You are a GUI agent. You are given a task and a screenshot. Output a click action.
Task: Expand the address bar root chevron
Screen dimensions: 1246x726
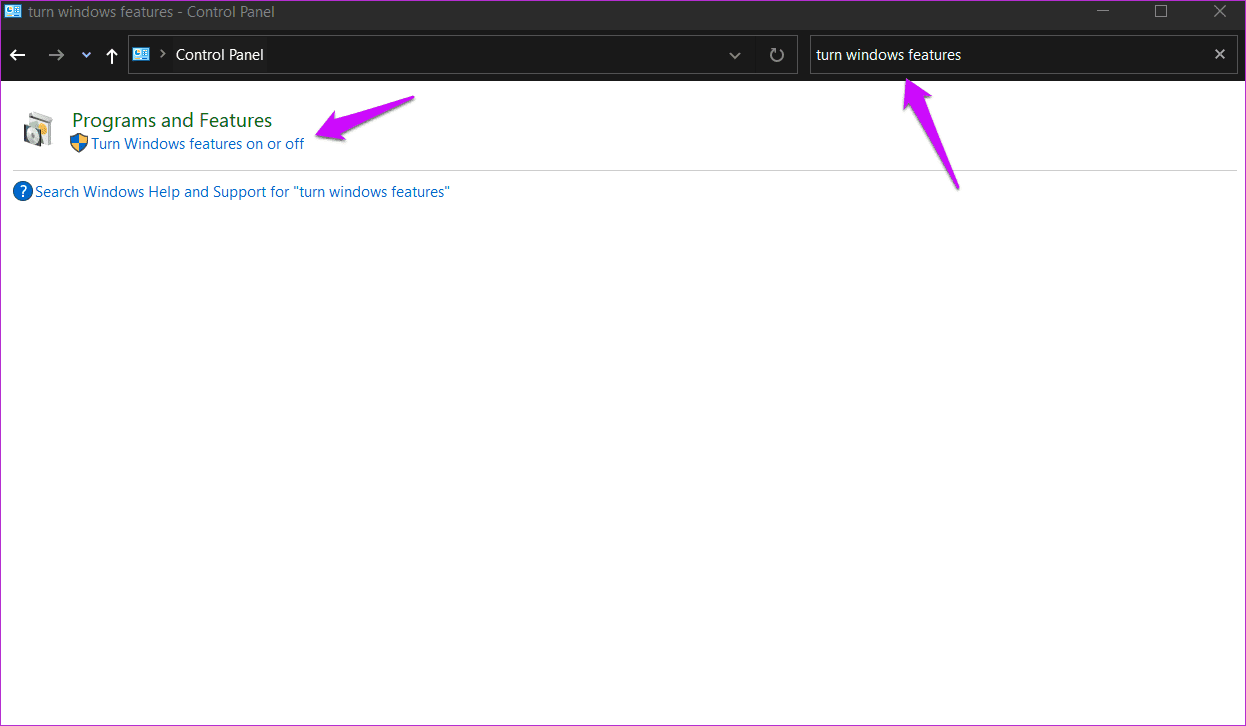[162, 55]
